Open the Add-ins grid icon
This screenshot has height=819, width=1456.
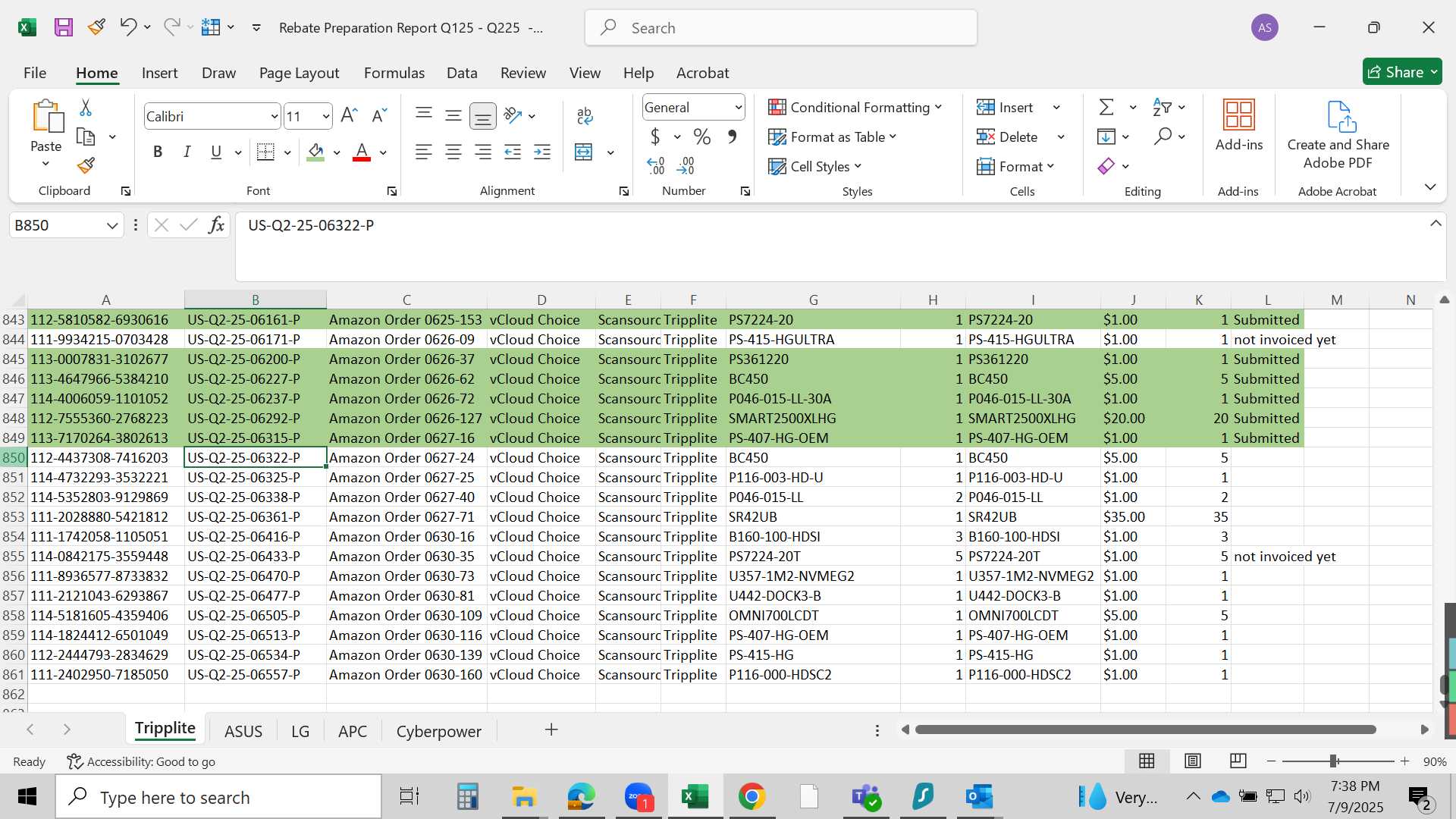[x=1239, y=115]
